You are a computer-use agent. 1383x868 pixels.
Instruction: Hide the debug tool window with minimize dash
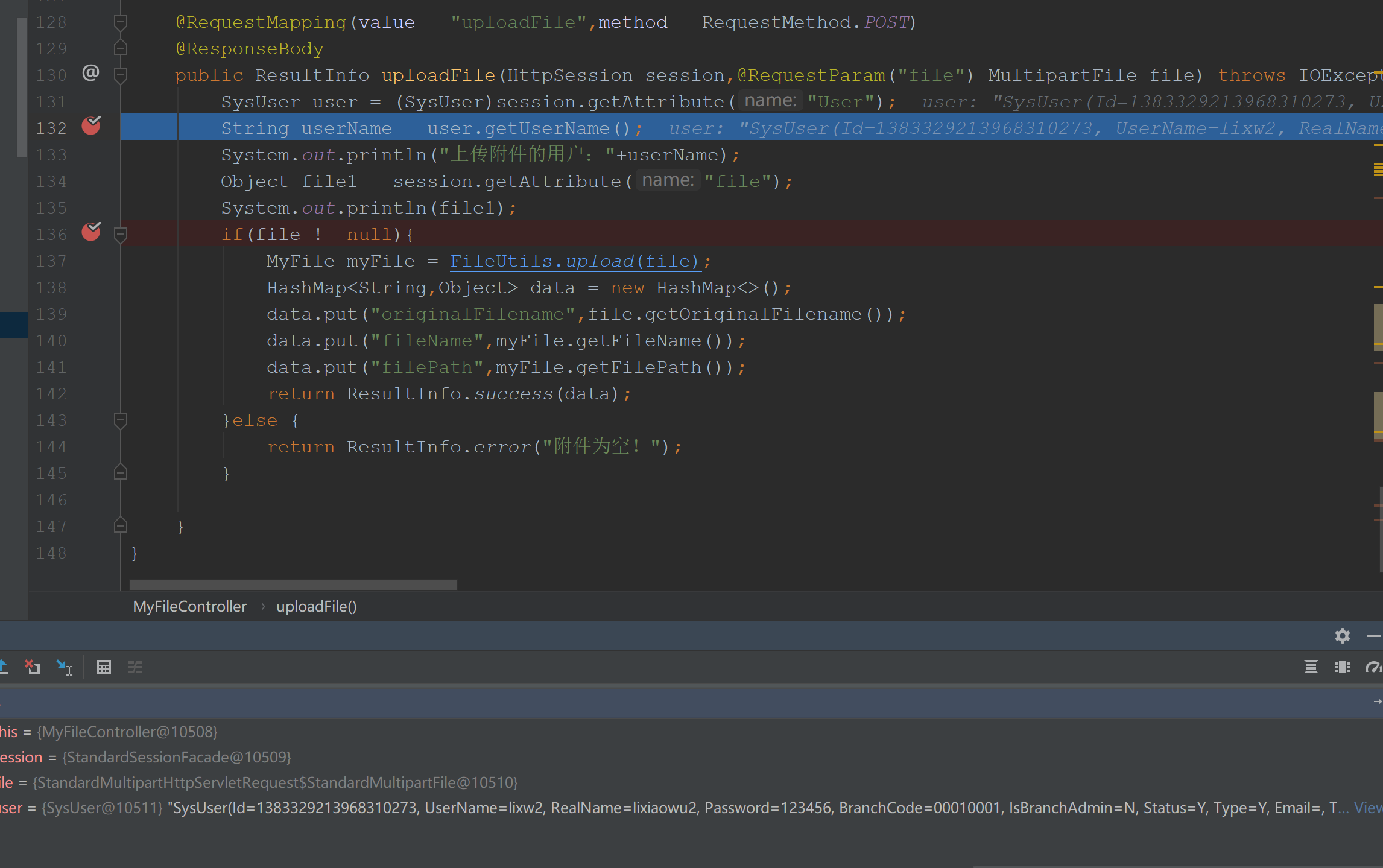point(1374,636)
